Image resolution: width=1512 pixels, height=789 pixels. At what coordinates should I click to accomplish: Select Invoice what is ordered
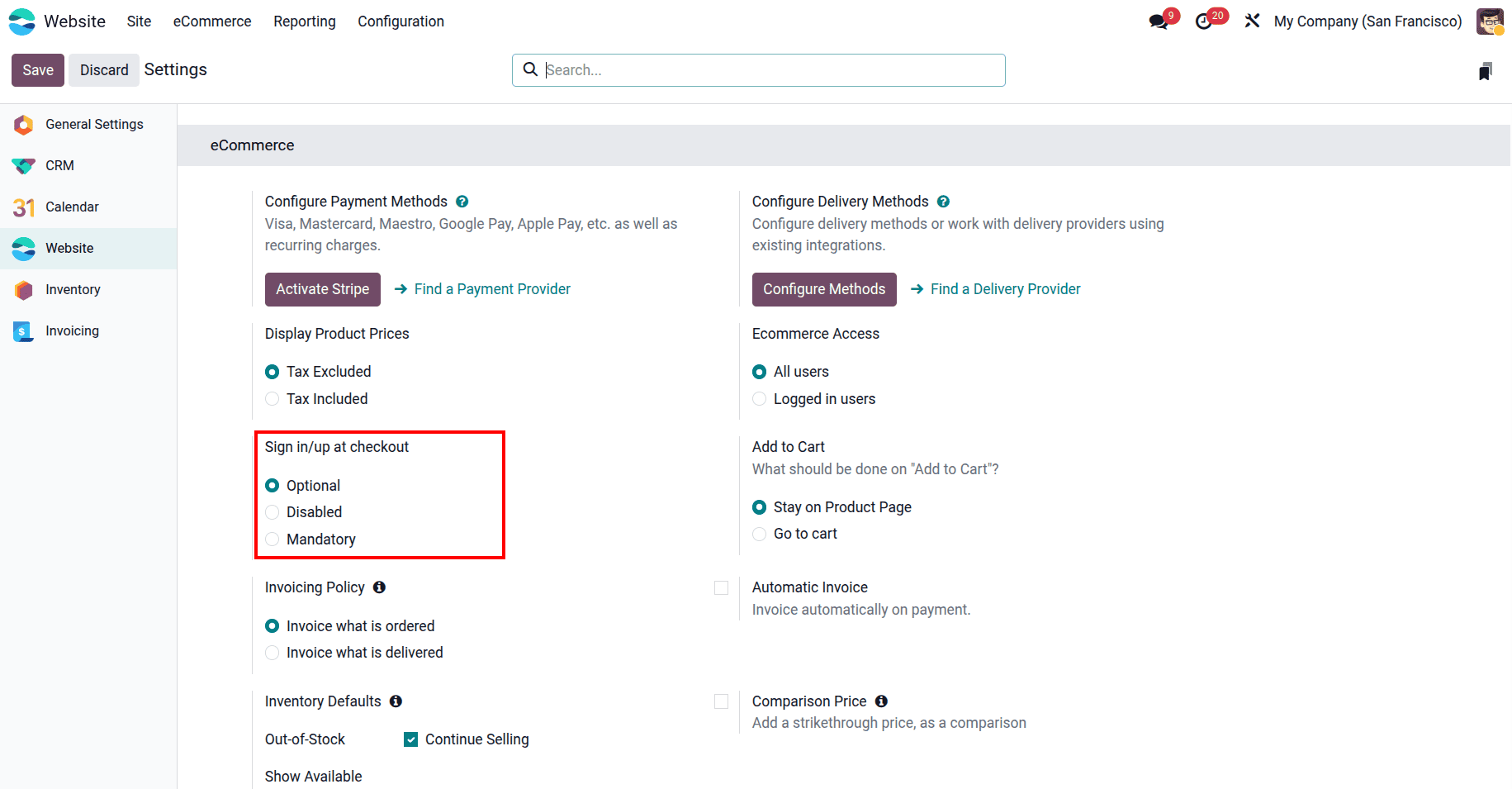[x=272, y=626]
